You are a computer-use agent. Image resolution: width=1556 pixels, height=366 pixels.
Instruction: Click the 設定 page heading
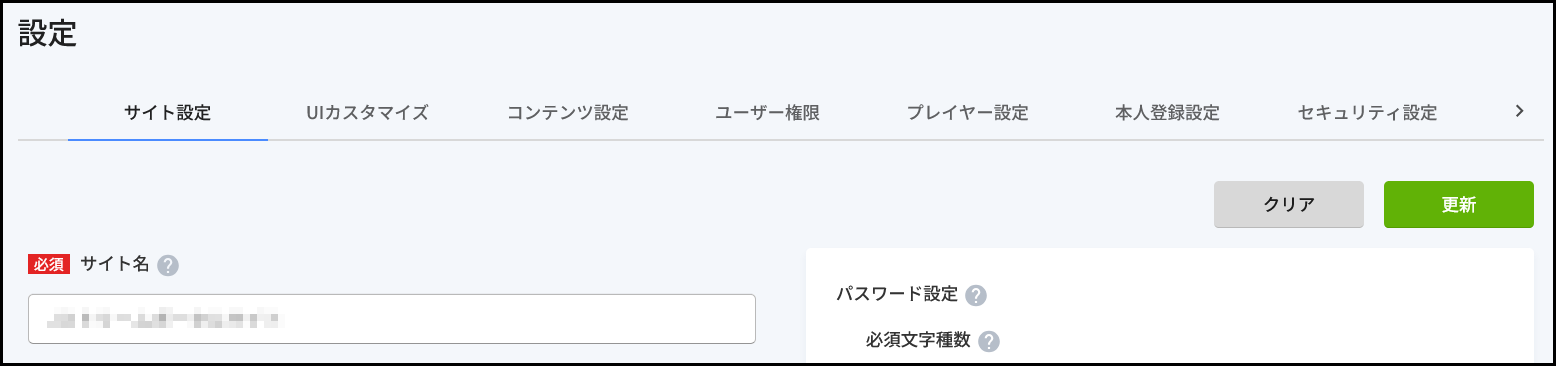click(48, 33)
